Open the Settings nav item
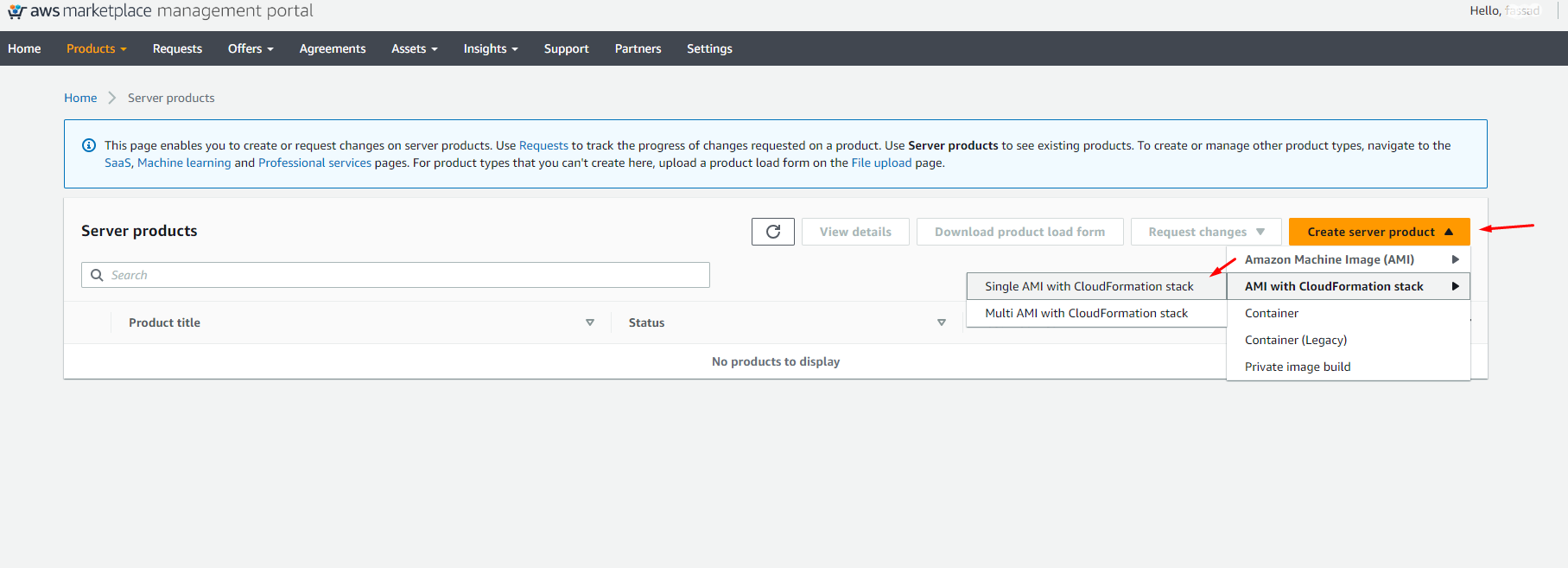 coord(709,48)
